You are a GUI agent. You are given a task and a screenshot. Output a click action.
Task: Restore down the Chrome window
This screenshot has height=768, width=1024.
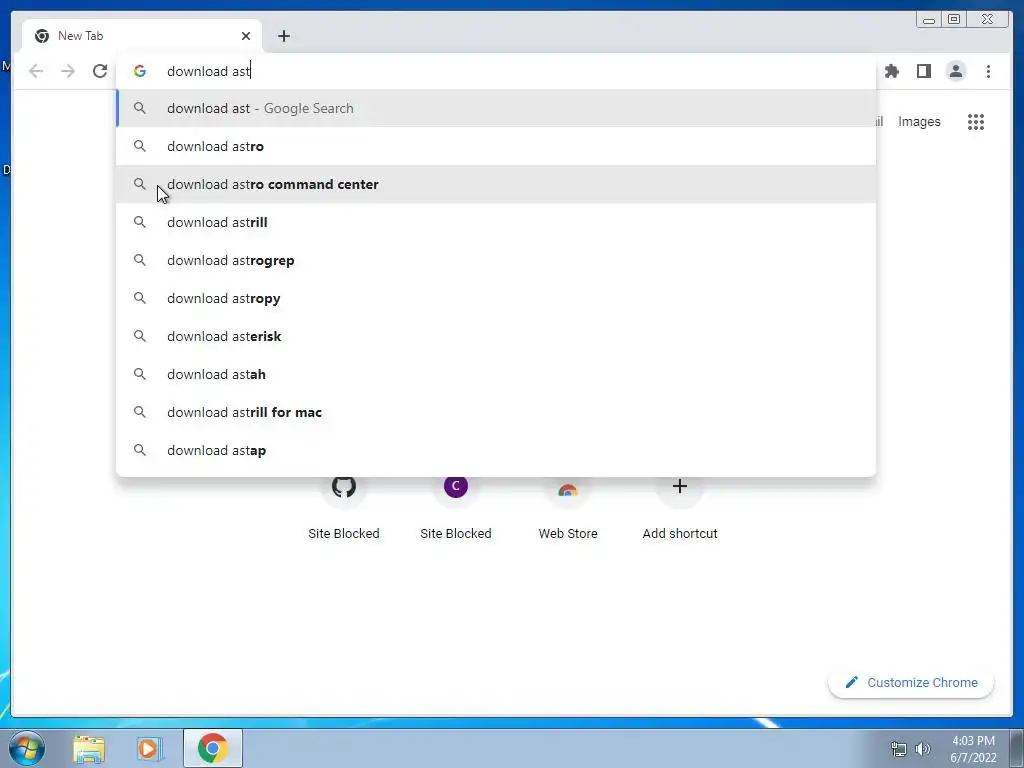(x=953, y=20)
